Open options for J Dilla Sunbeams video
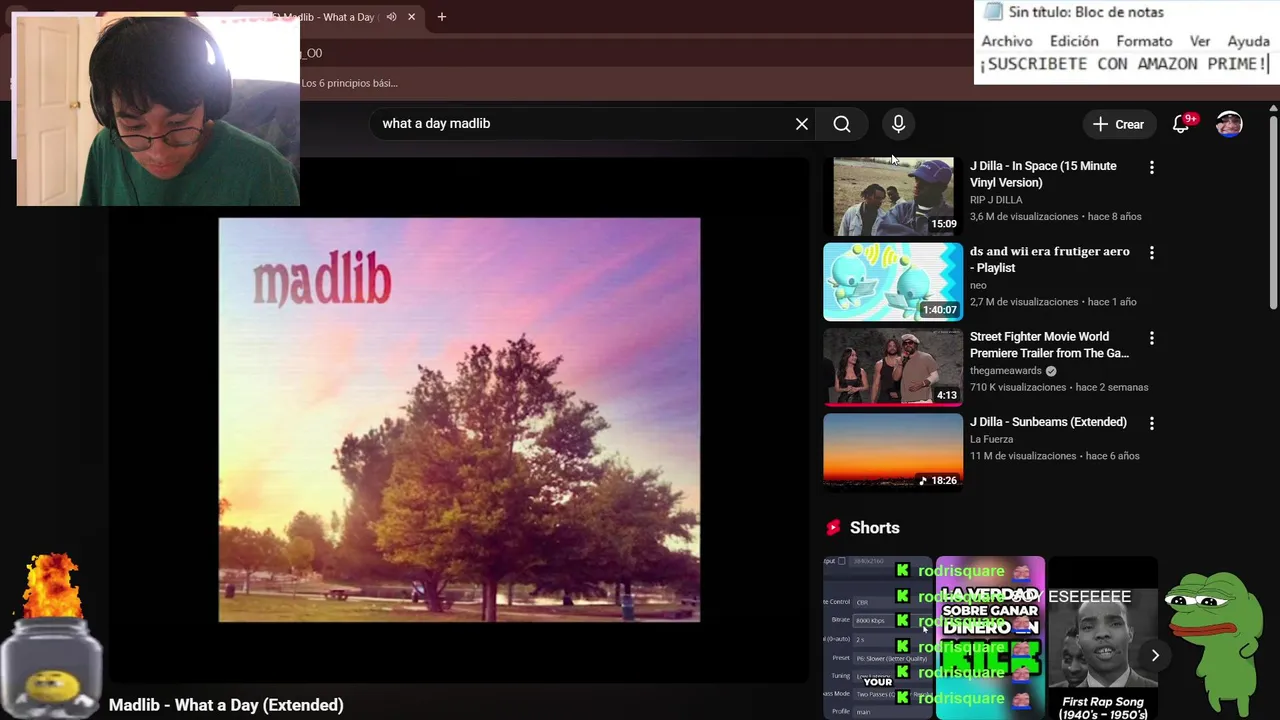Viewport: 1280px width, 720px height. [x=1151, y=424]
